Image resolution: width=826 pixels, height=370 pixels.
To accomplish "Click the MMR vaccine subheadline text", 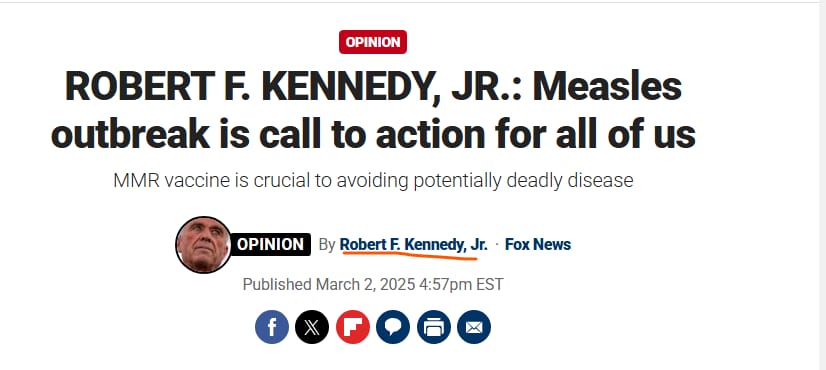I will 373,181.
